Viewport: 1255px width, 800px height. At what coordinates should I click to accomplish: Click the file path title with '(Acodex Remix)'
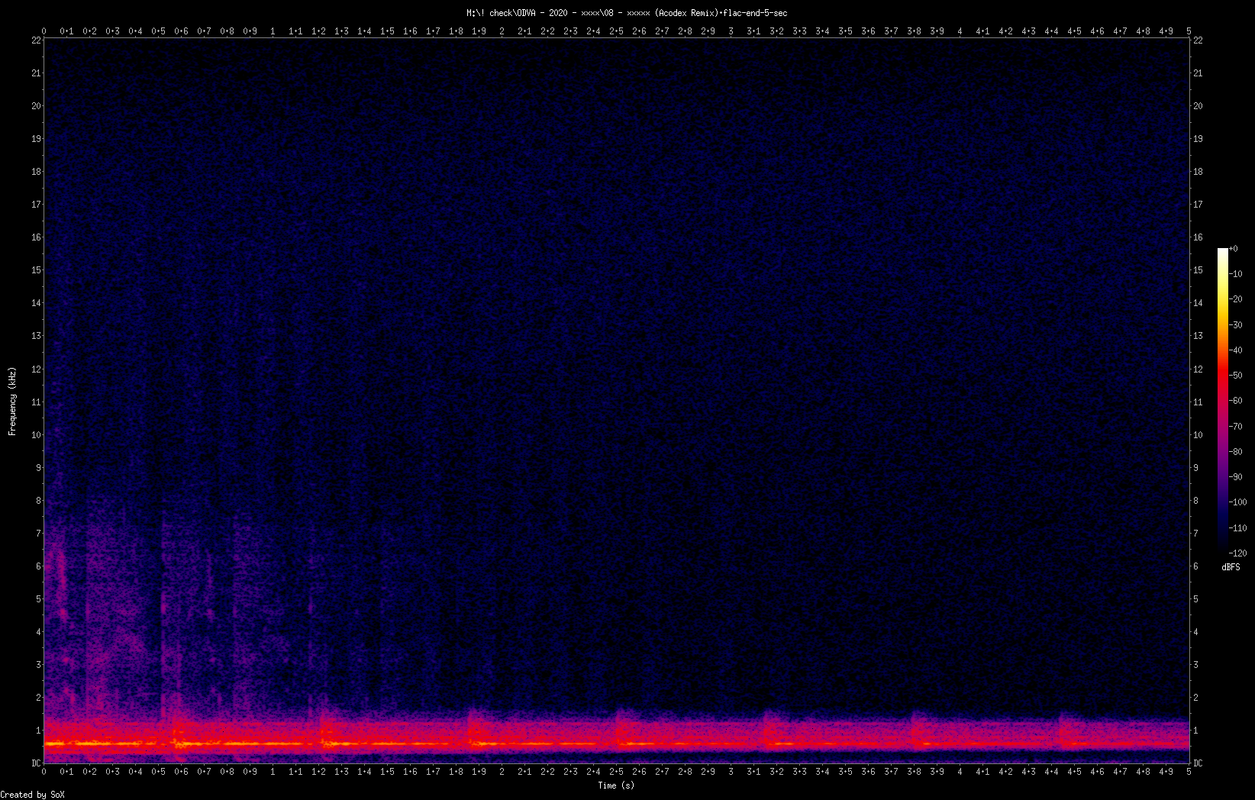tap(626, 13)
